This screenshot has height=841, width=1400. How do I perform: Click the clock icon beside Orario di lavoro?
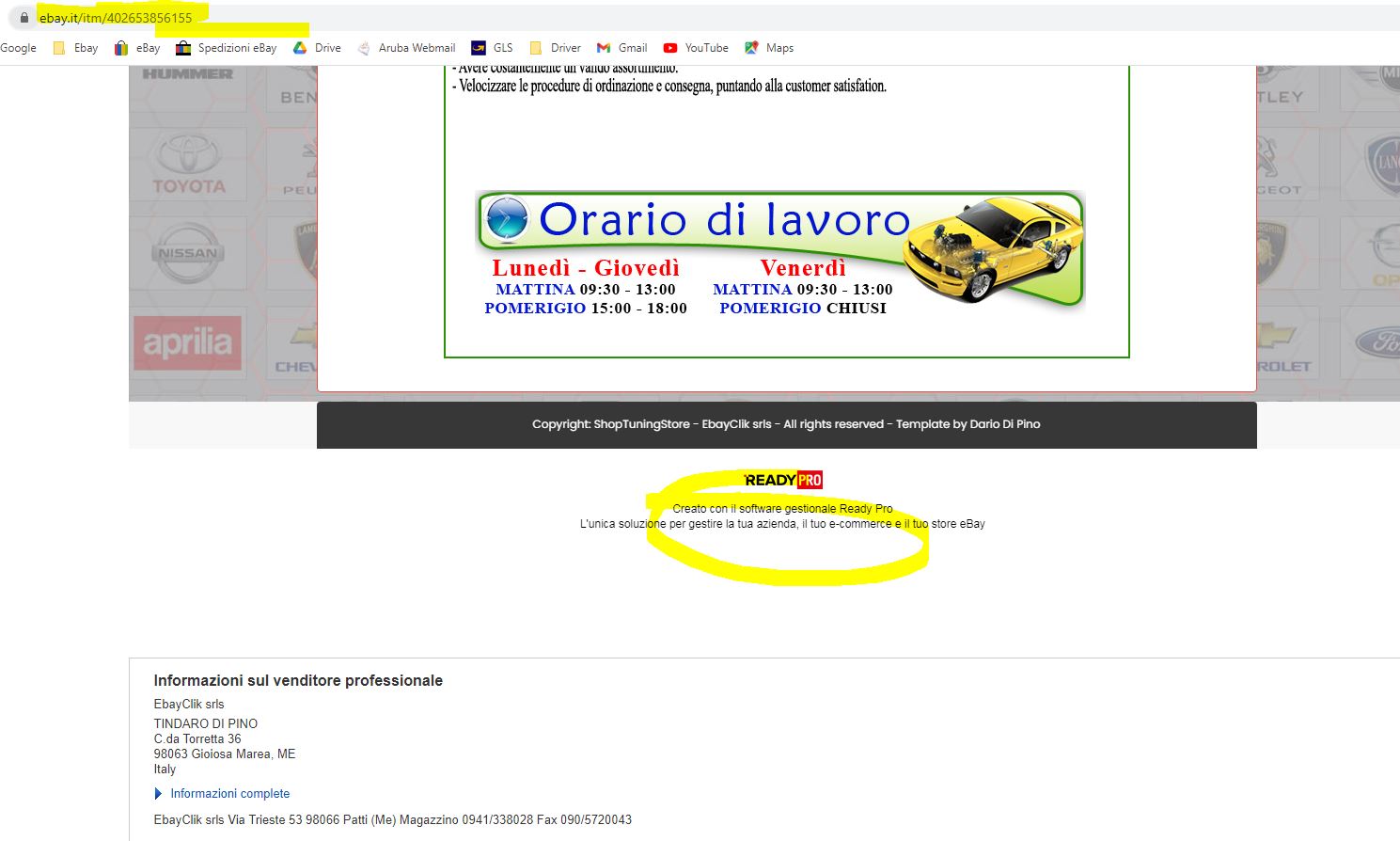point(508,219)
